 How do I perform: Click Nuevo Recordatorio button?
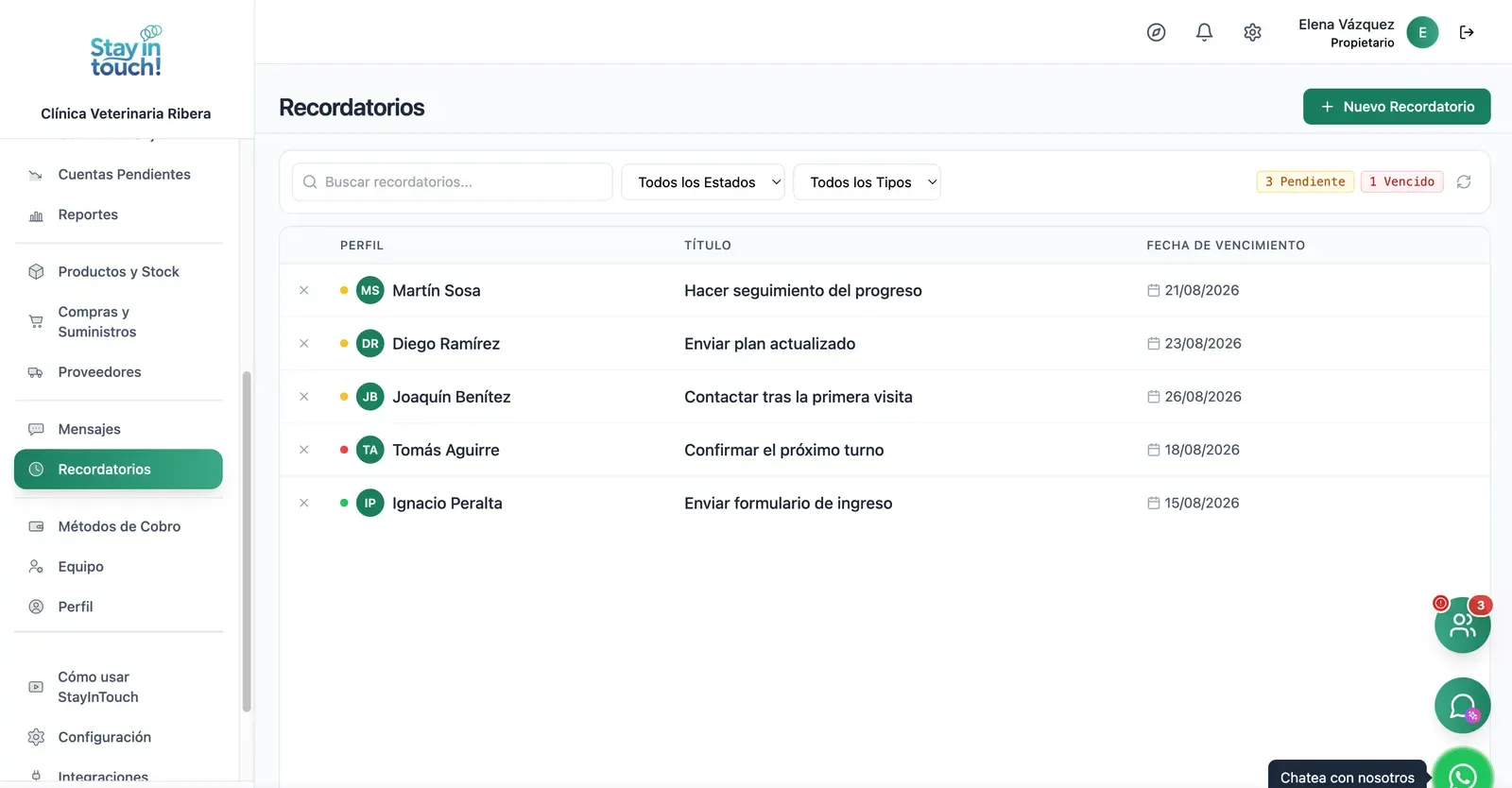pyautogui.click(x=1397, y=107)
